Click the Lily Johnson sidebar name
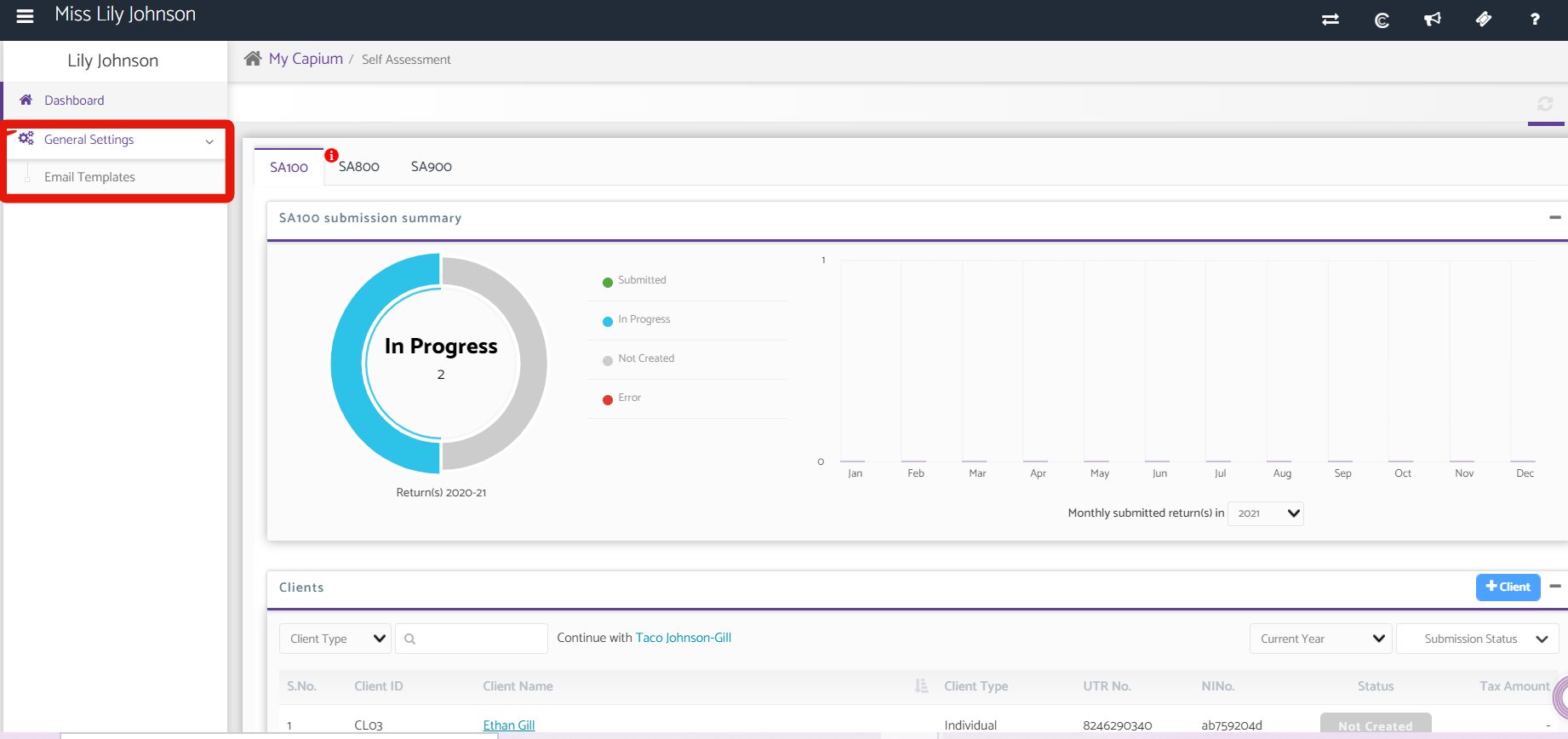1568x739 pixels. point(113,60)
